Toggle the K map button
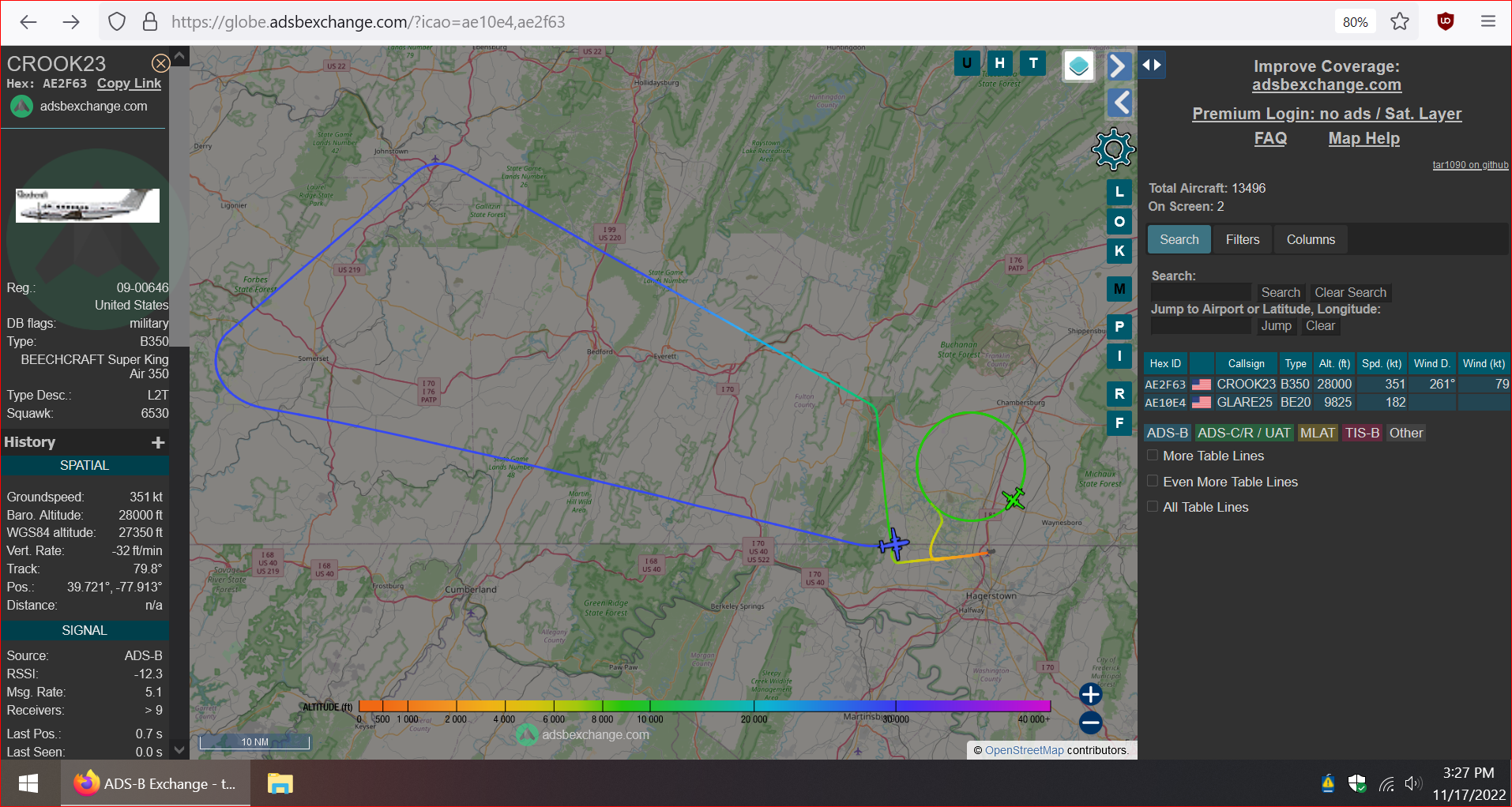Viewport: 1512px width, 807px height. (1119, 251)
